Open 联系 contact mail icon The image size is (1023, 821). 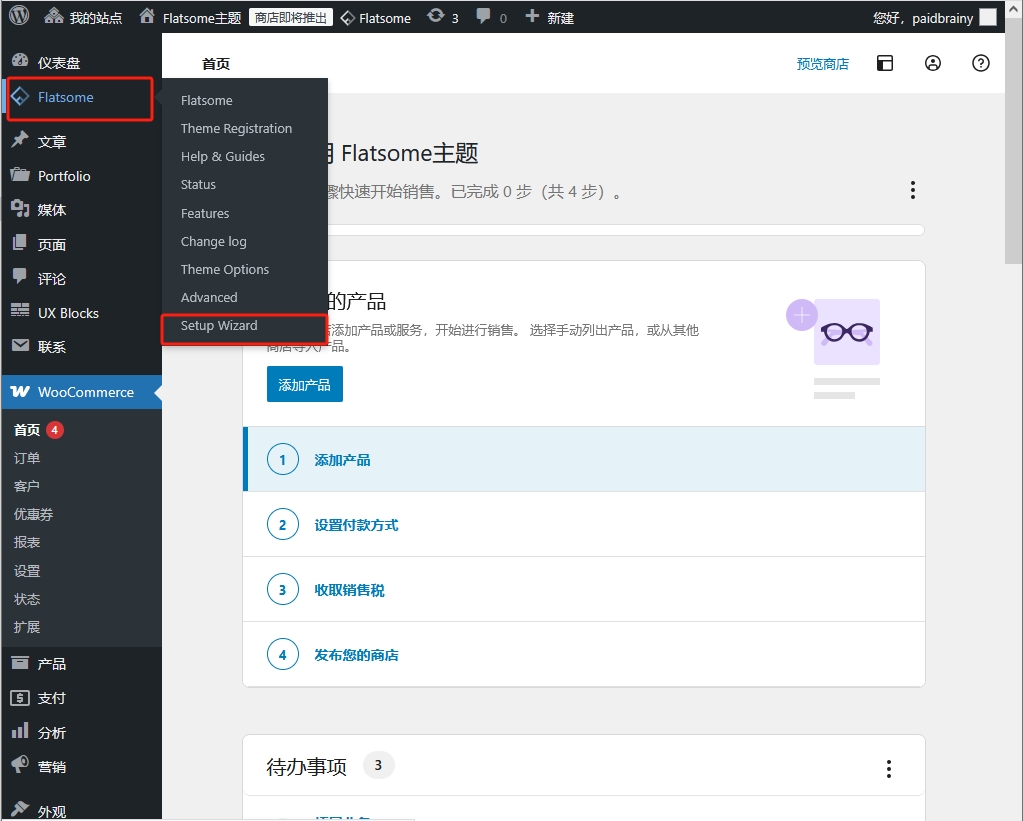coord(20,346)
